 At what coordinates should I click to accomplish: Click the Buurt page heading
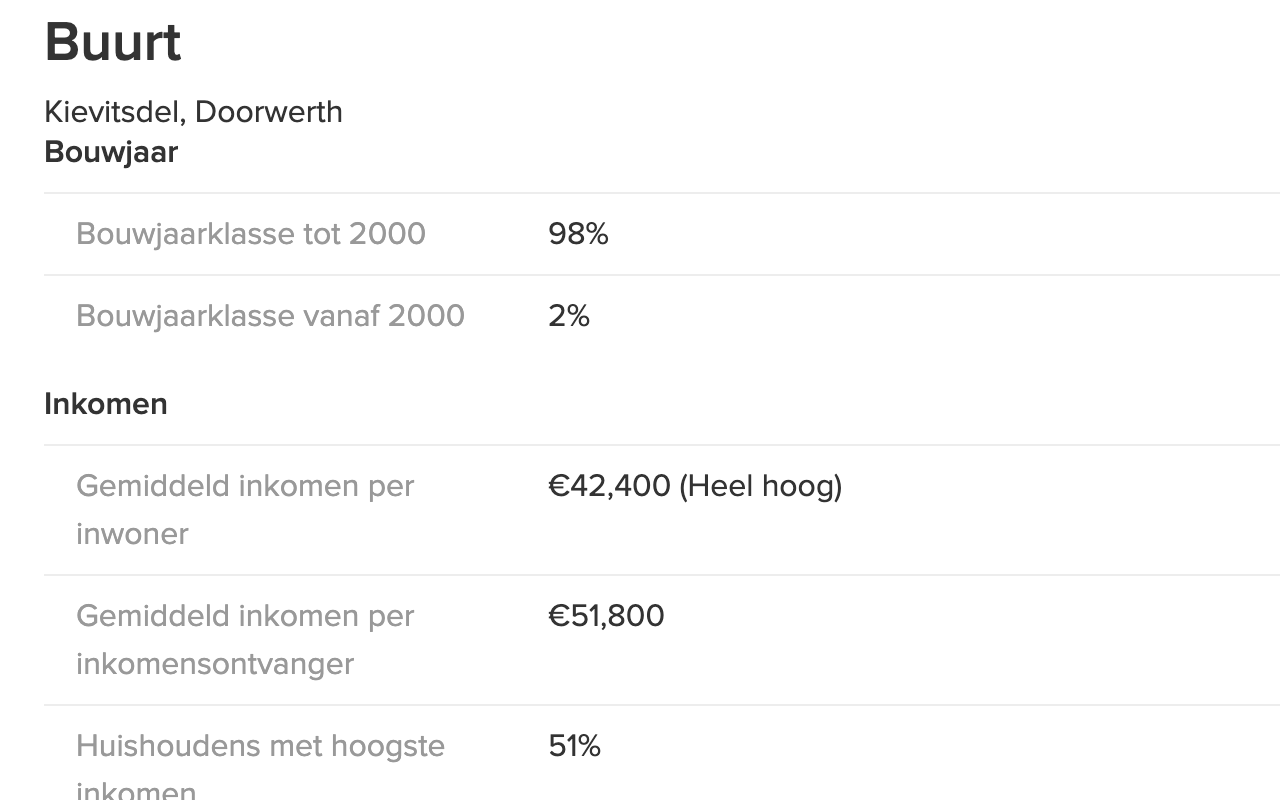(113, 42)
